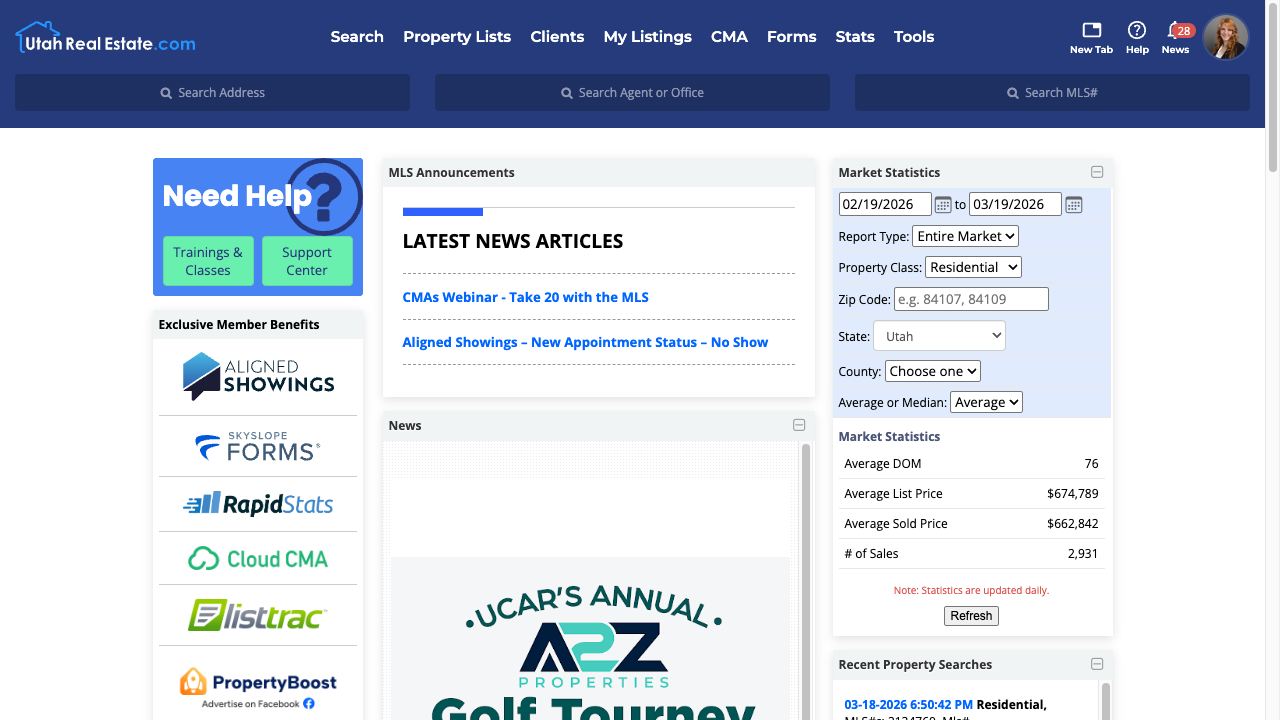
Task: Open the RapidStats benefit logo
Action: [258, 504]
